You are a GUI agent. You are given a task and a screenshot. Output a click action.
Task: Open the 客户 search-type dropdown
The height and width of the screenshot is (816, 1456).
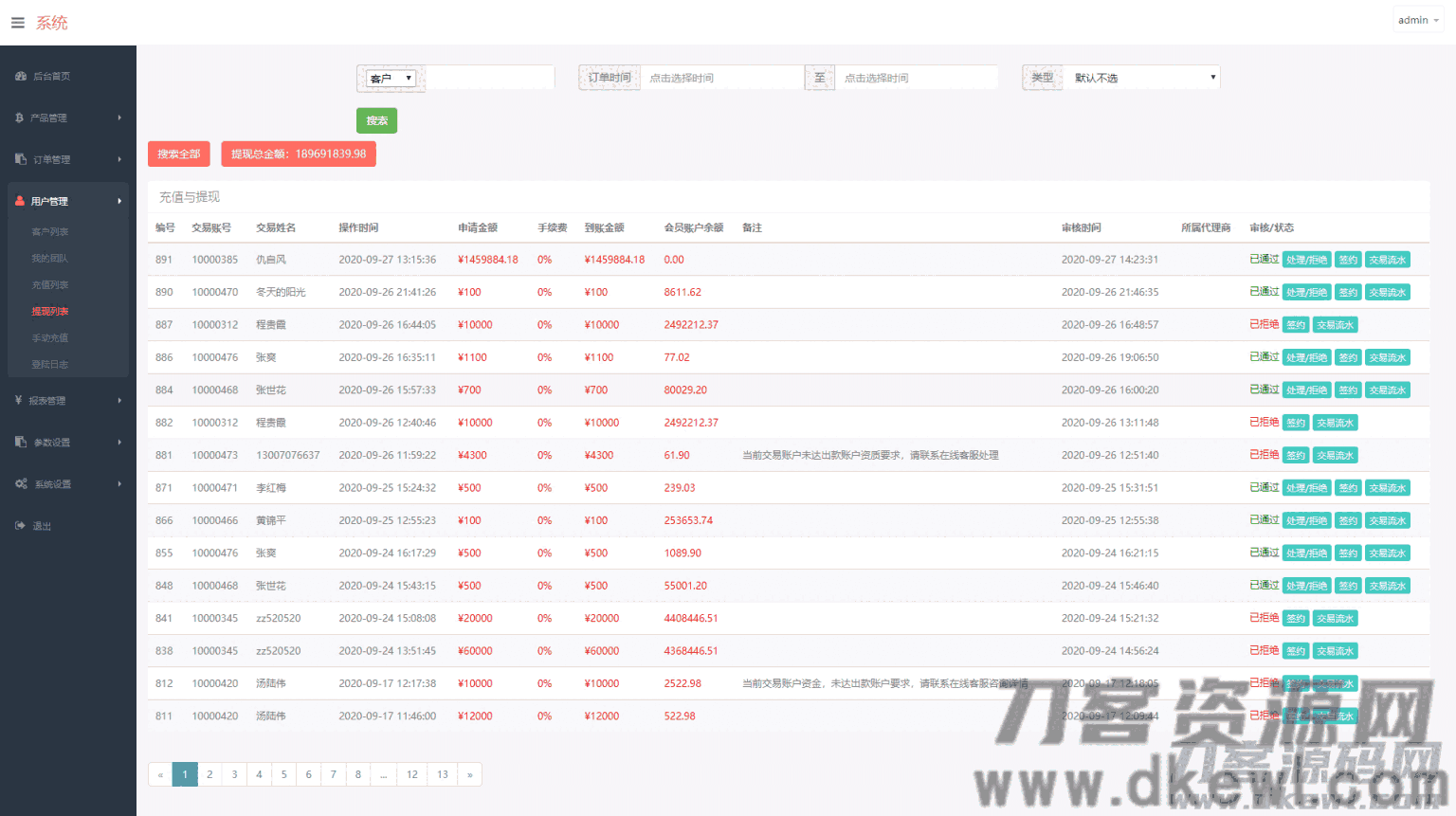pyautogui.click(x=391, y=79)
